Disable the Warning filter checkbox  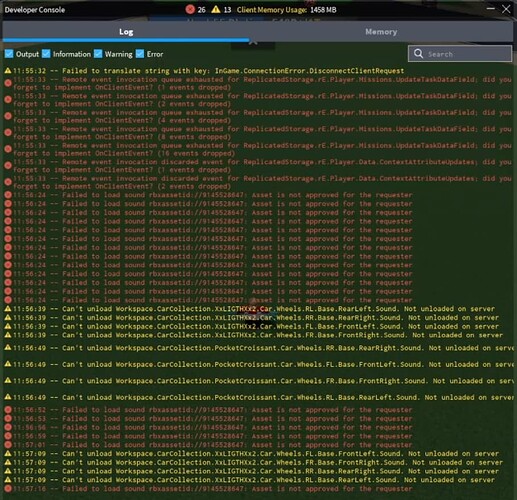click(x=98, y=54)
